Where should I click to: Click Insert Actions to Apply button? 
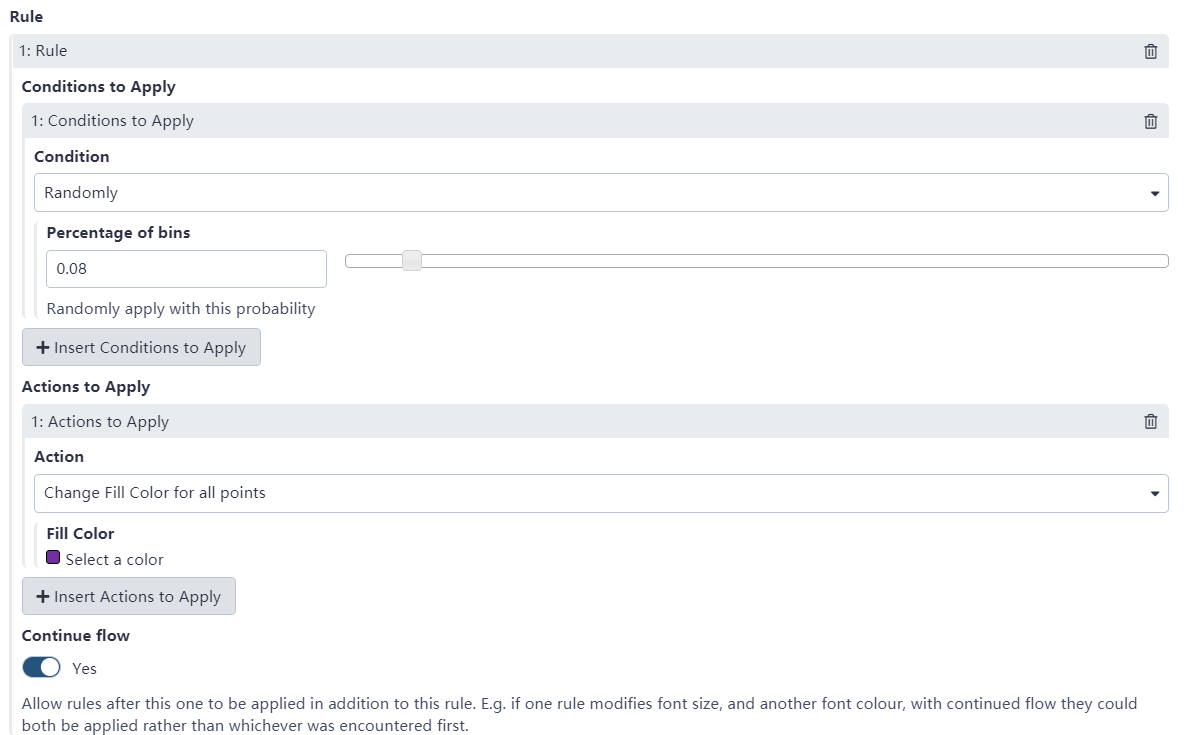(128, 596)
